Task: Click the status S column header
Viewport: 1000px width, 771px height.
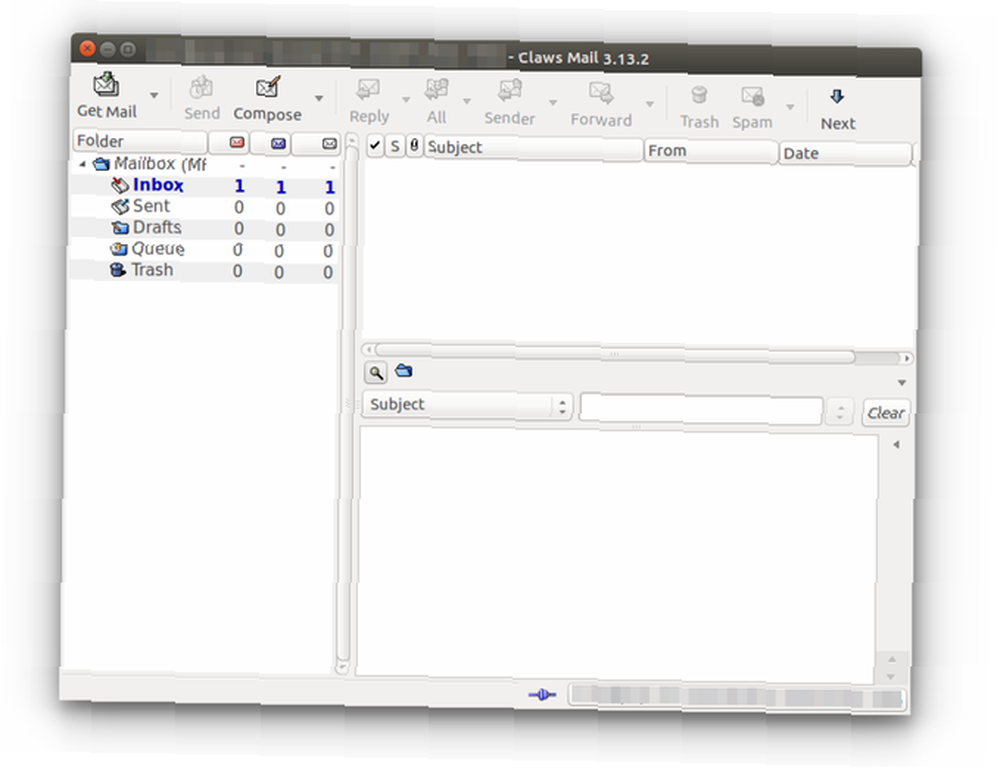Action: (395, 146)
